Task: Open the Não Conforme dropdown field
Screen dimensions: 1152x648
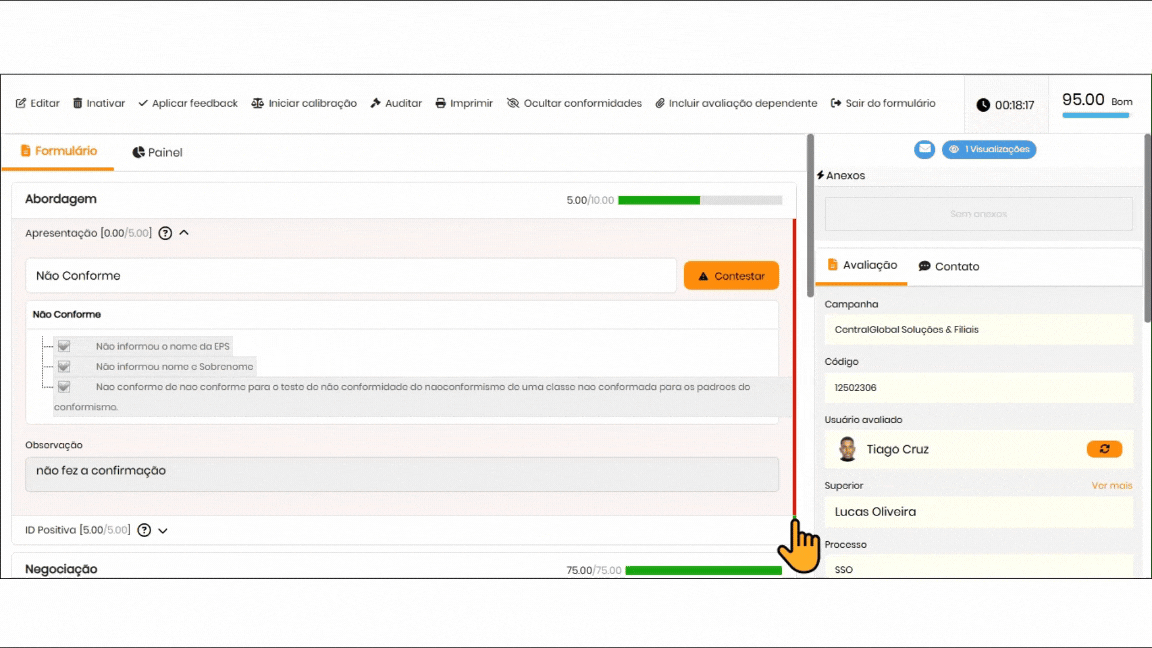Action: 350,276
